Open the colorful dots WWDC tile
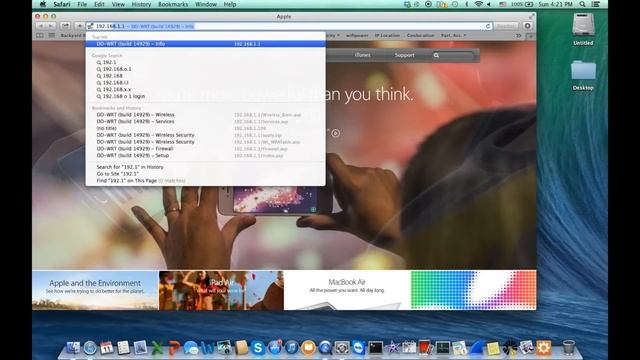Screen dimensions: 640x360 (473, 290)
